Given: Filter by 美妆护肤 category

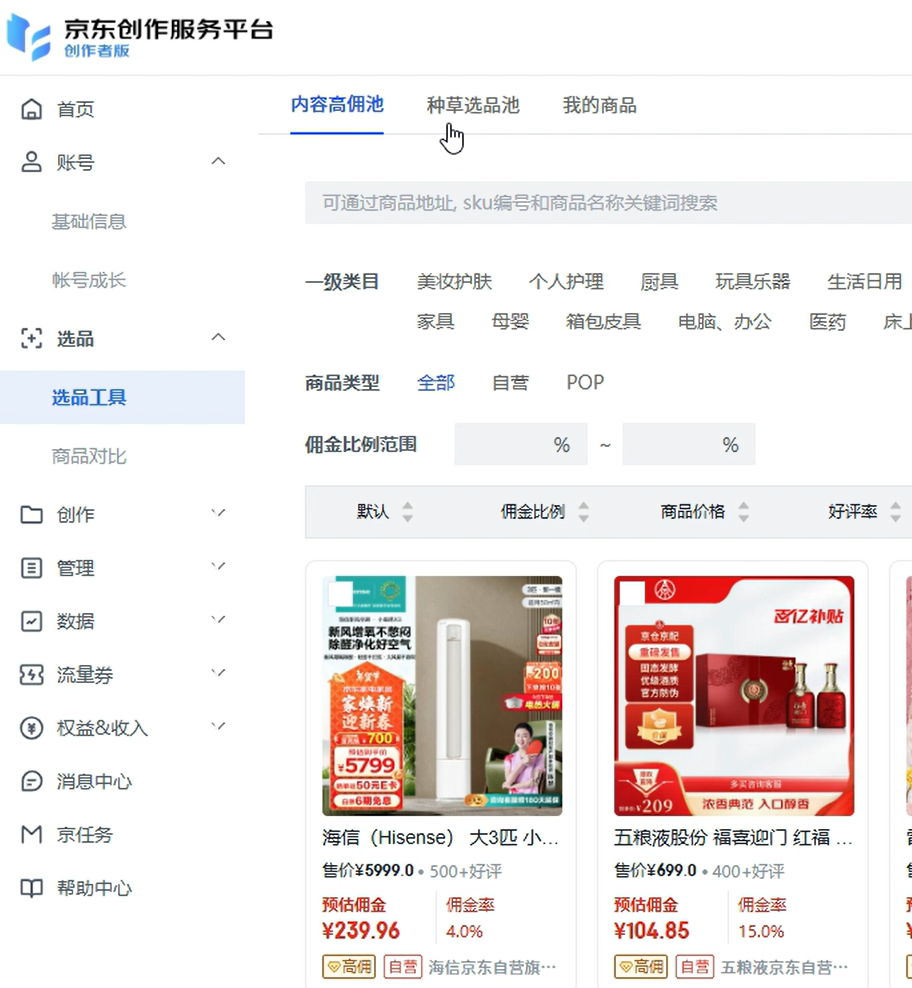Looking at the screenshot, I should [x=454, y=281].
